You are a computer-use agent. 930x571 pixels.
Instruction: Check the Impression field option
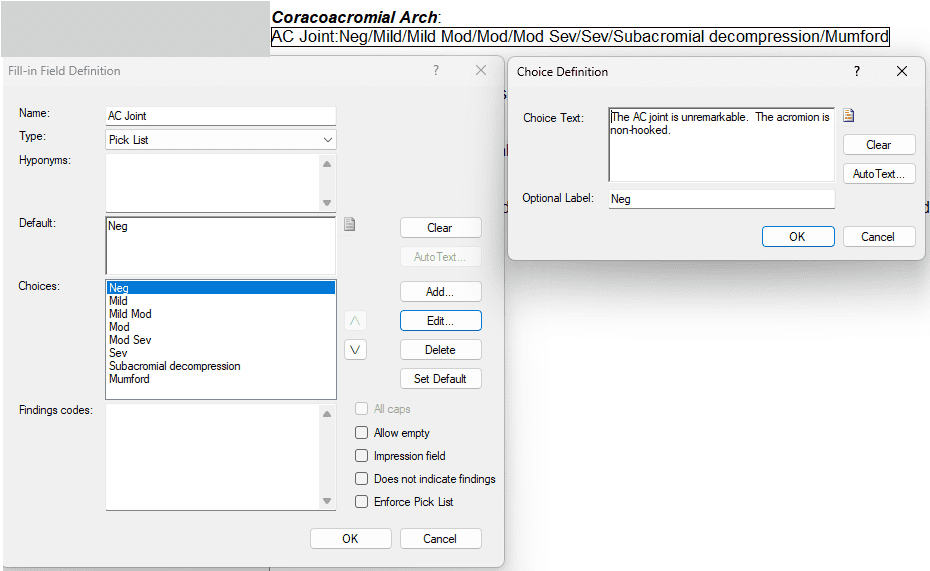click(362, 456)
